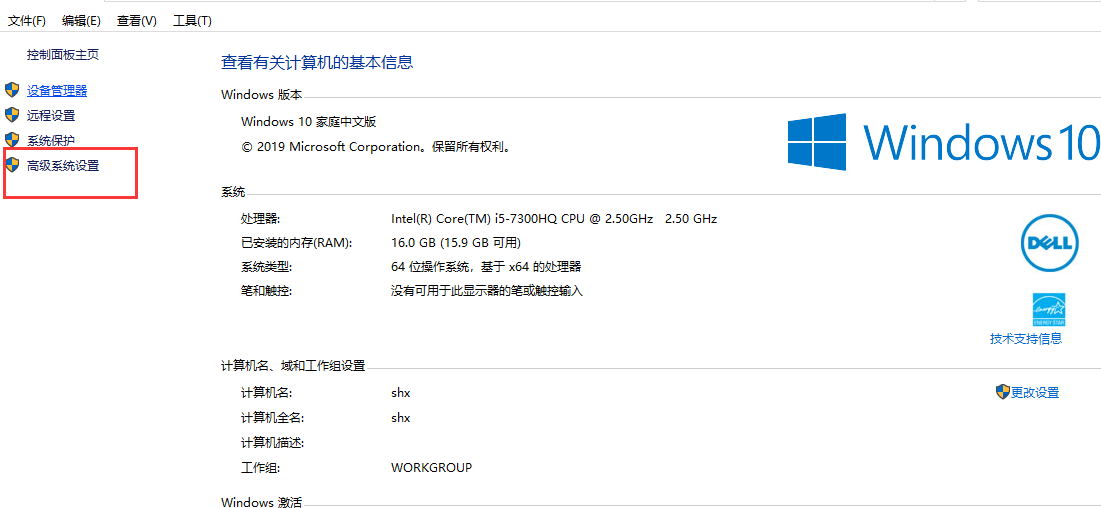
Task: Click the 系统类型: label
Action: pyautogui.click(x=266, y=267)
